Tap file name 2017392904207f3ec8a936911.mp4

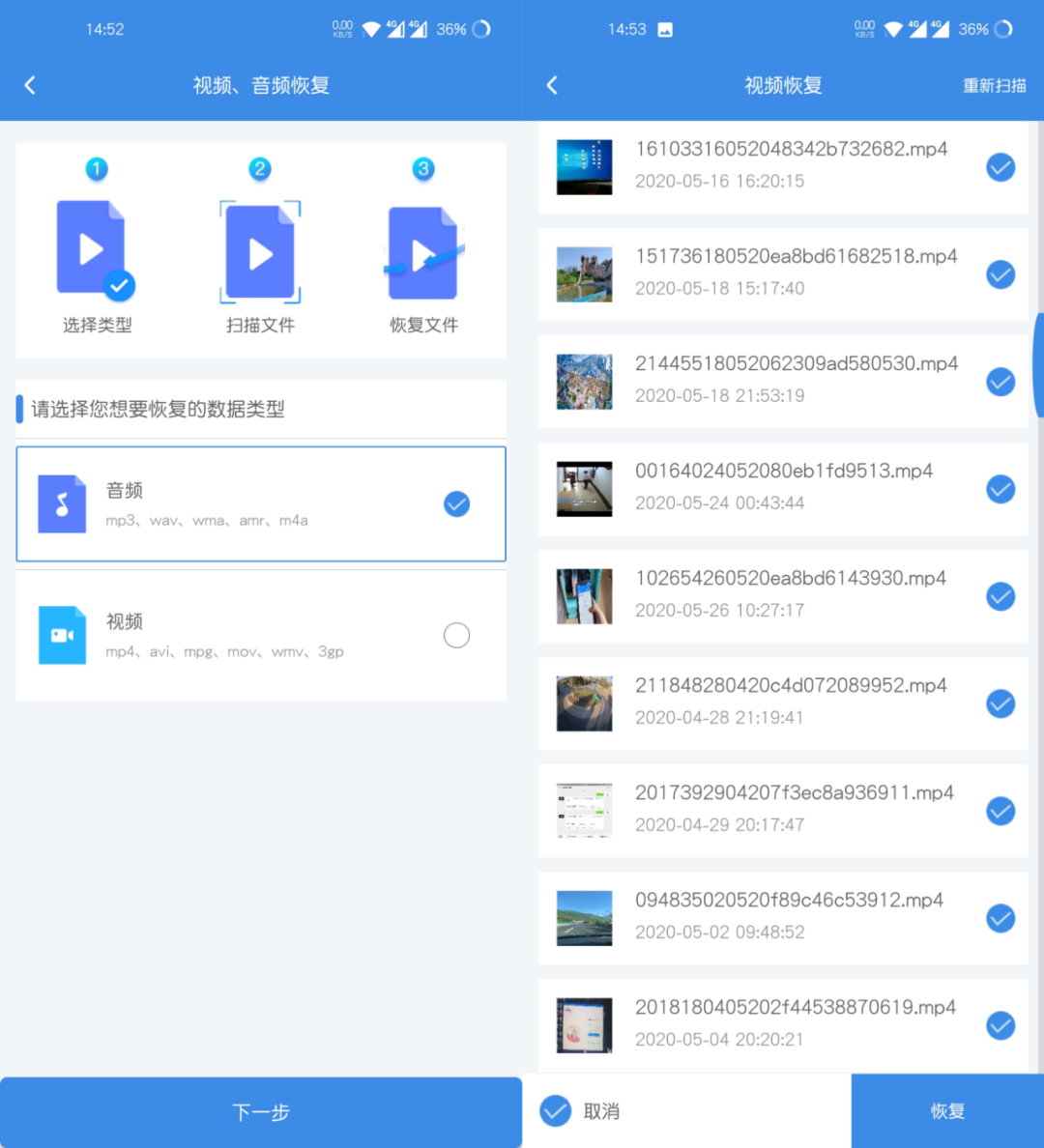795,792
